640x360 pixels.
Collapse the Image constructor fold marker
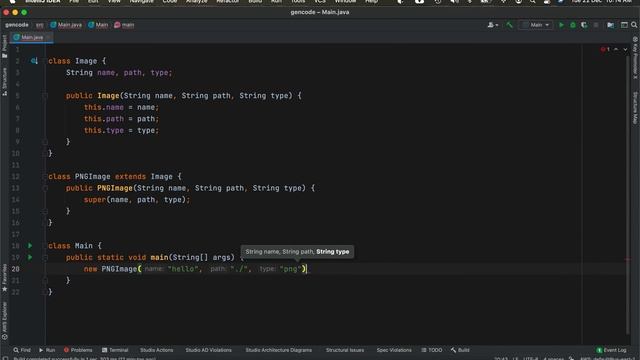click(45, 96)
